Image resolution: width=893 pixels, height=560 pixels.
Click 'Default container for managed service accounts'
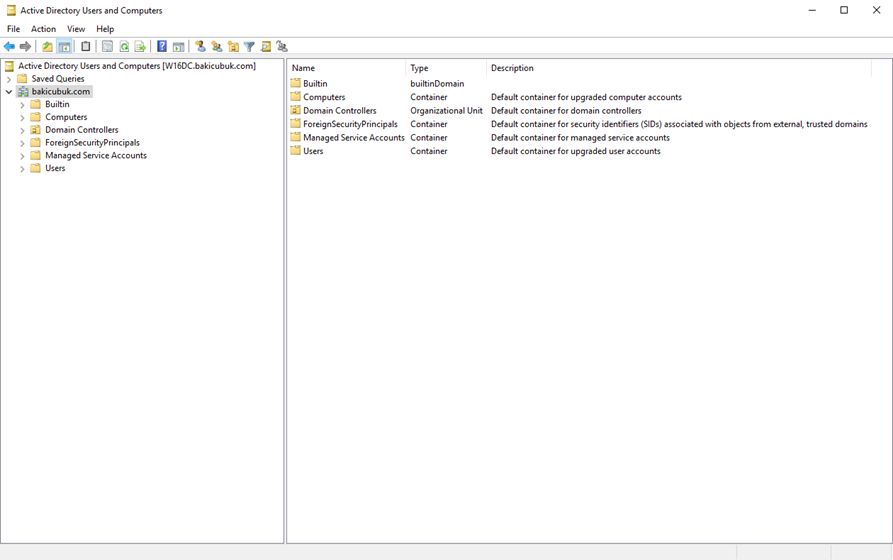(580, 138)
